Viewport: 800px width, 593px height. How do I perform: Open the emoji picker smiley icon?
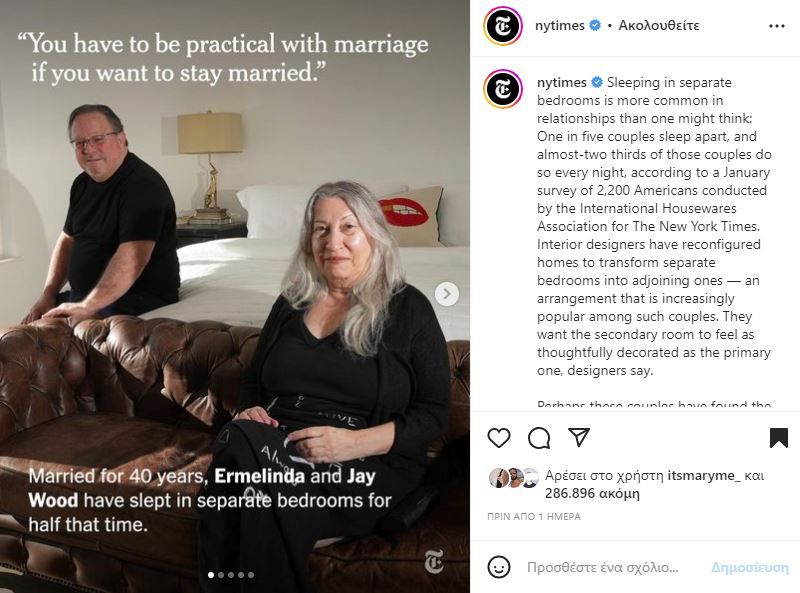(x=498, y=567)
